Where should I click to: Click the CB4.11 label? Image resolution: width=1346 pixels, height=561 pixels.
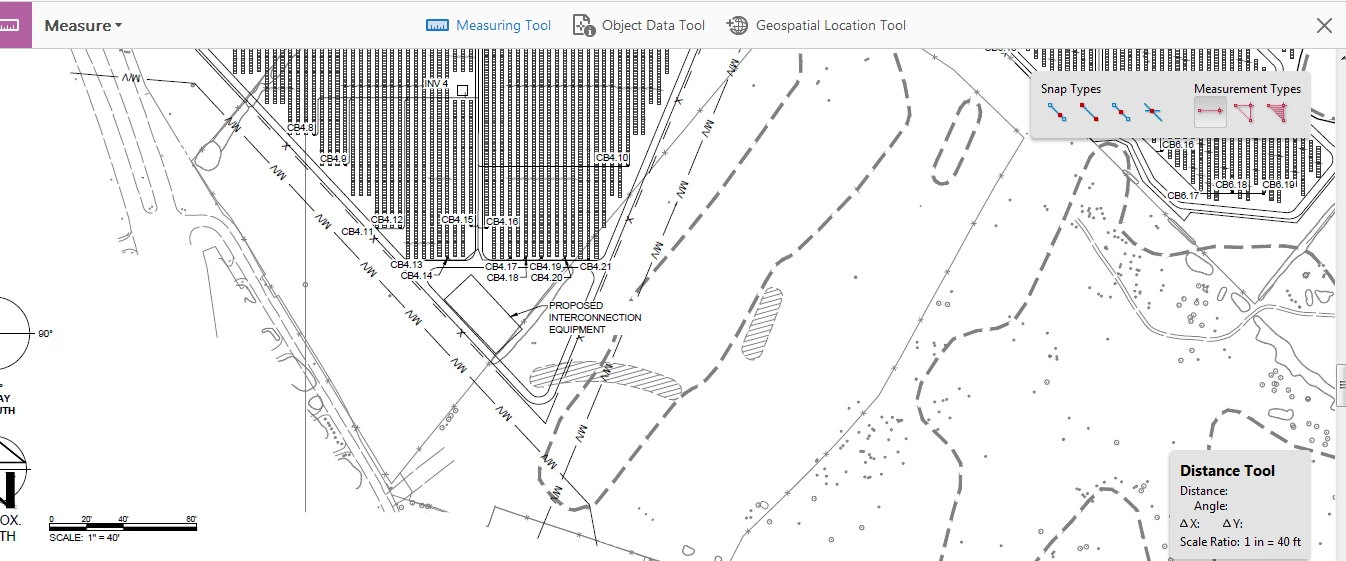pos(357,231)
